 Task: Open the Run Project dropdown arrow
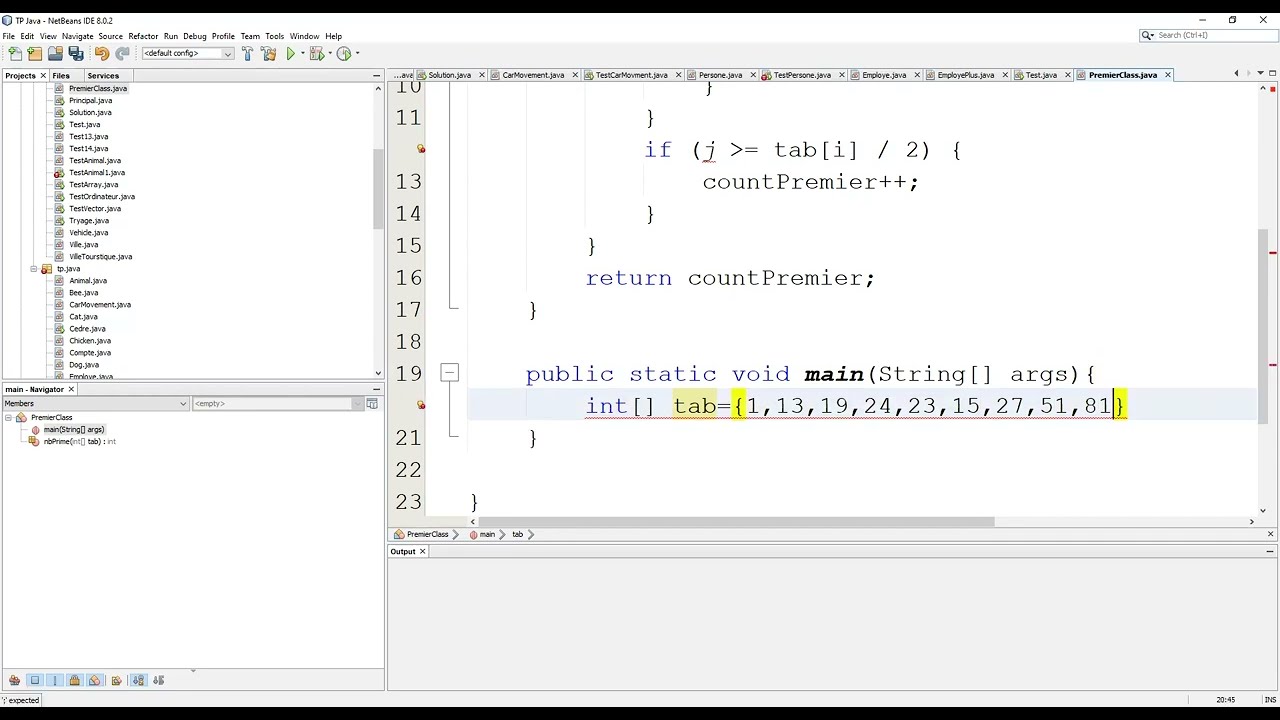click(301, 54)
